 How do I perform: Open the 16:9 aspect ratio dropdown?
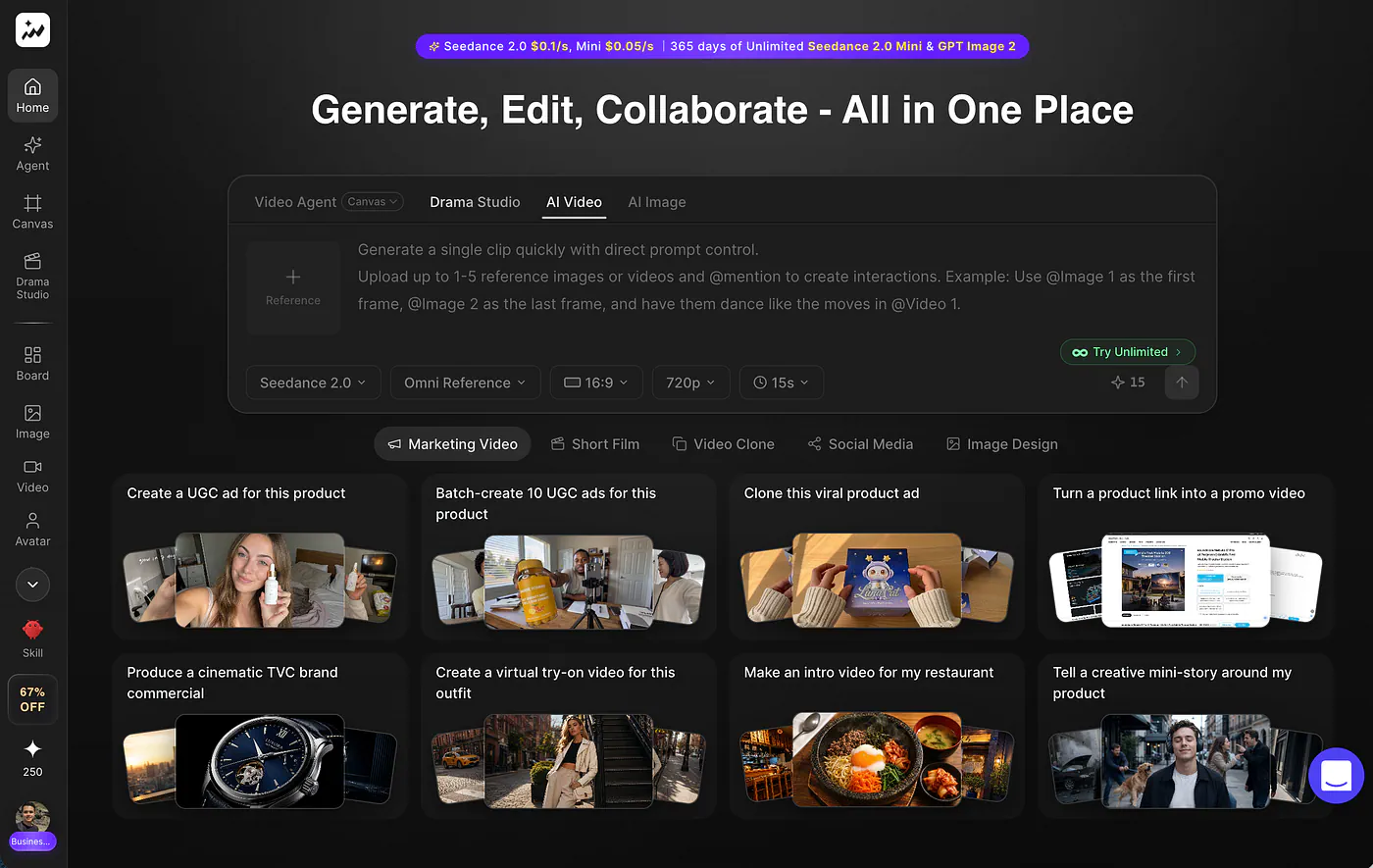596,383
